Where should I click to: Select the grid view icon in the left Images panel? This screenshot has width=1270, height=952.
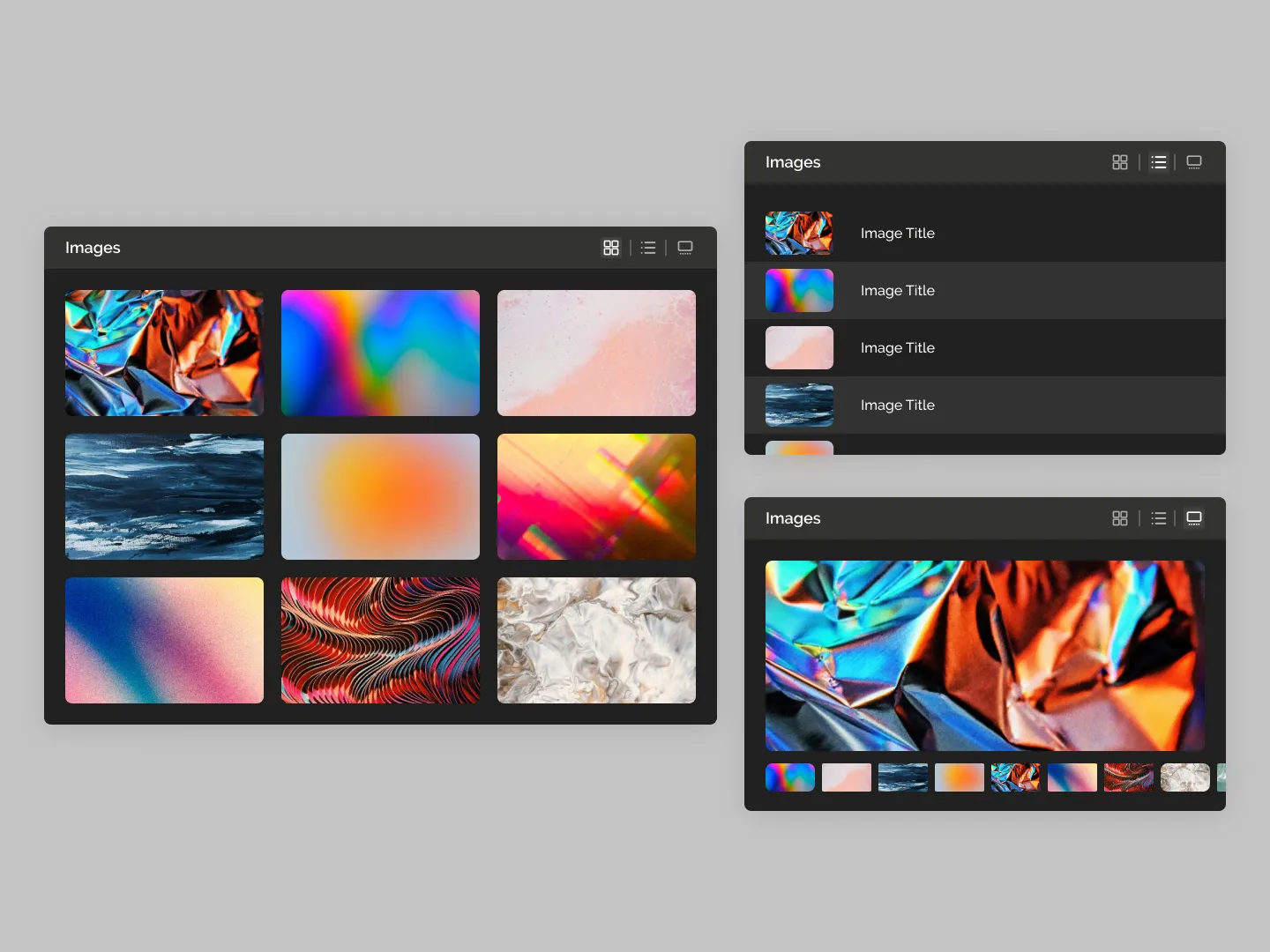[611, 248]
